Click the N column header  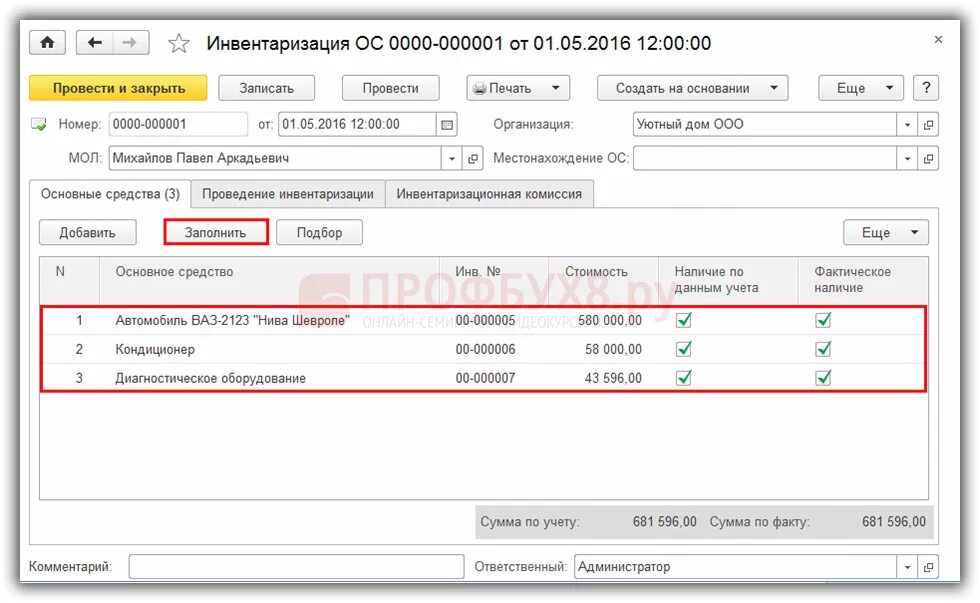point(69,280)
